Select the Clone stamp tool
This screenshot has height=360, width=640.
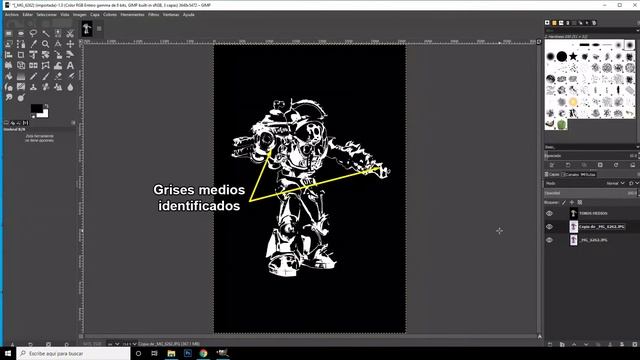coord(33,87)
